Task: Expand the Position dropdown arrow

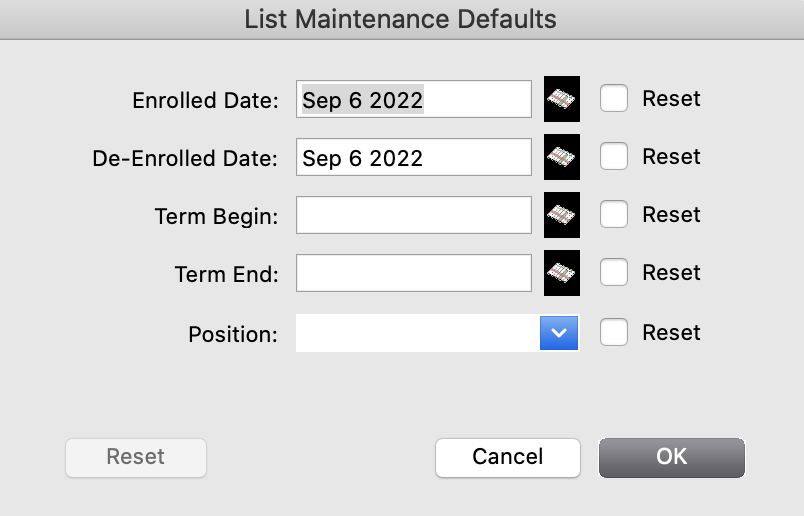Action: (560, 333)
